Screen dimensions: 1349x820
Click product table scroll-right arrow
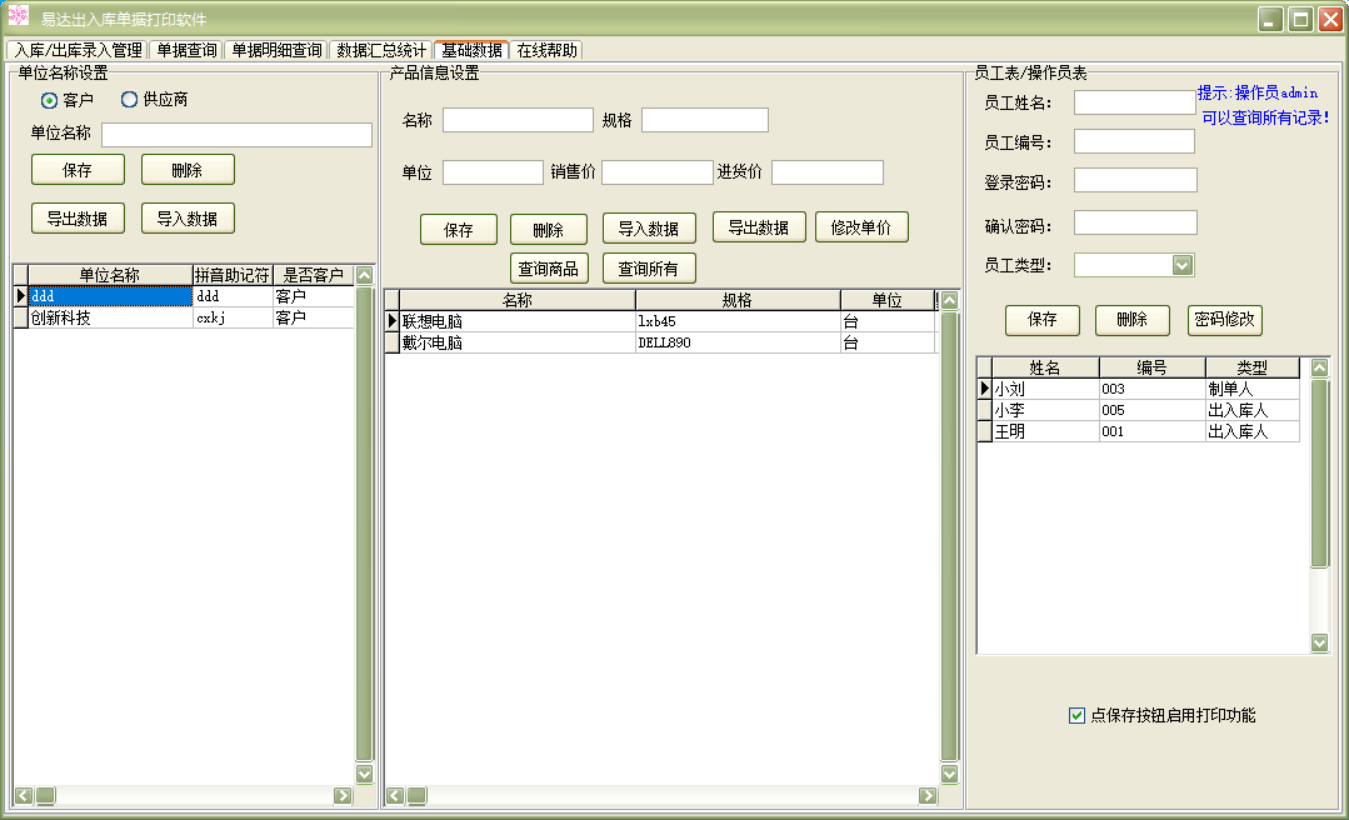point(928,796)
